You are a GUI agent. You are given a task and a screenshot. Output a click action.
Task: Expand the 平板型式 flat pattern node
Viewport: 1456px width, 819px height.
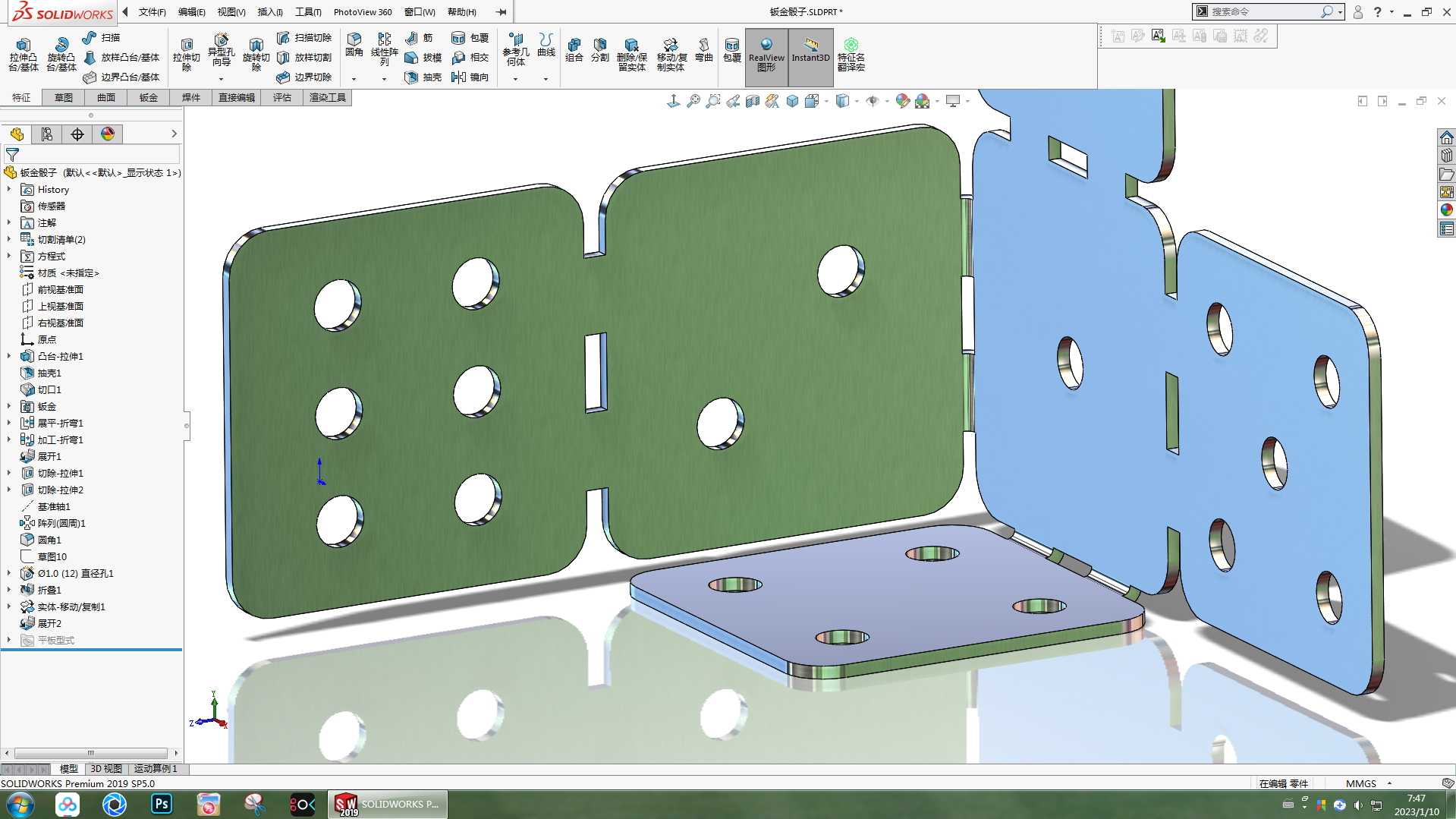9,640
